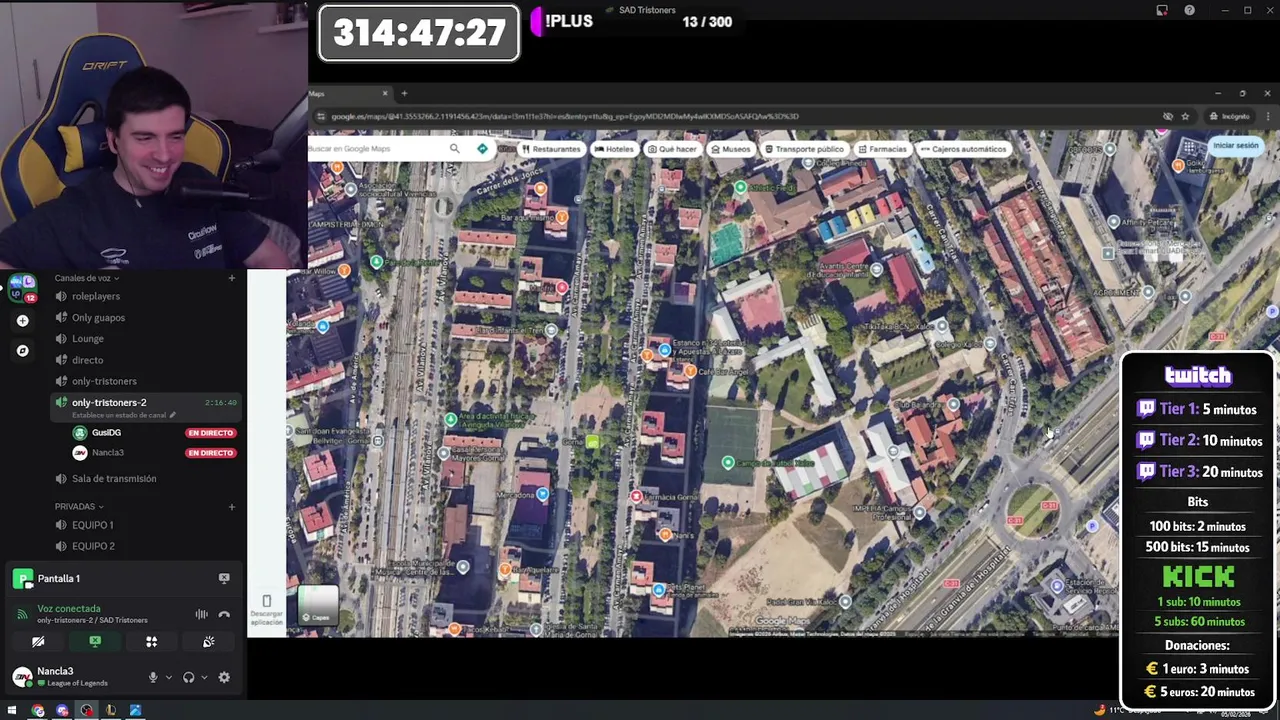1280x720 pixels.
Task: Open Discord activities launcher icon
Action: click(152, 642)
